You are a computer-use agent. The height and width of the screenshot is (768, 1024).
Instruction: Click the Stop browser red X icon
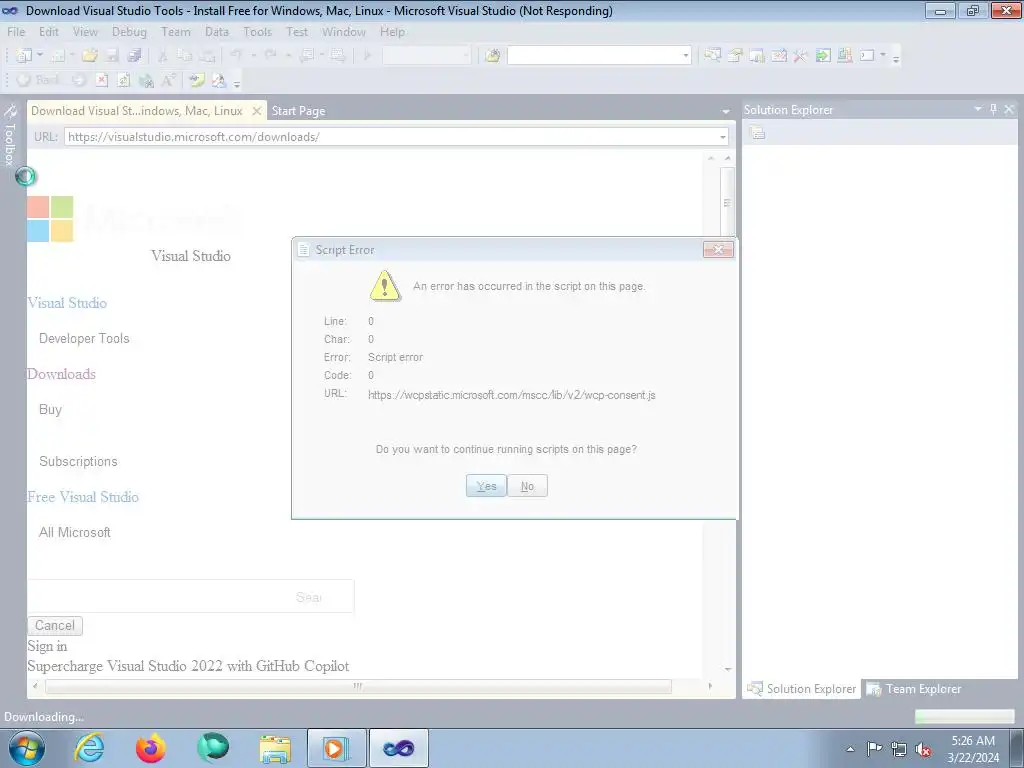pyautogui.click(x=101, y=80)
